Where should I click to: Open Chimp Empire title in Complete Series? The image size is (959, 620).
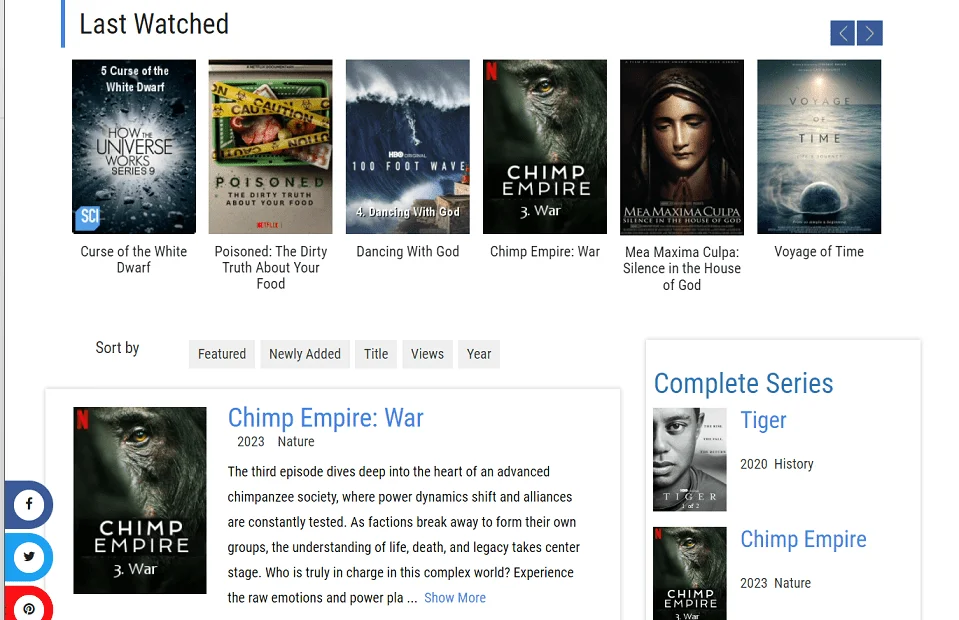tap(804, 539)
